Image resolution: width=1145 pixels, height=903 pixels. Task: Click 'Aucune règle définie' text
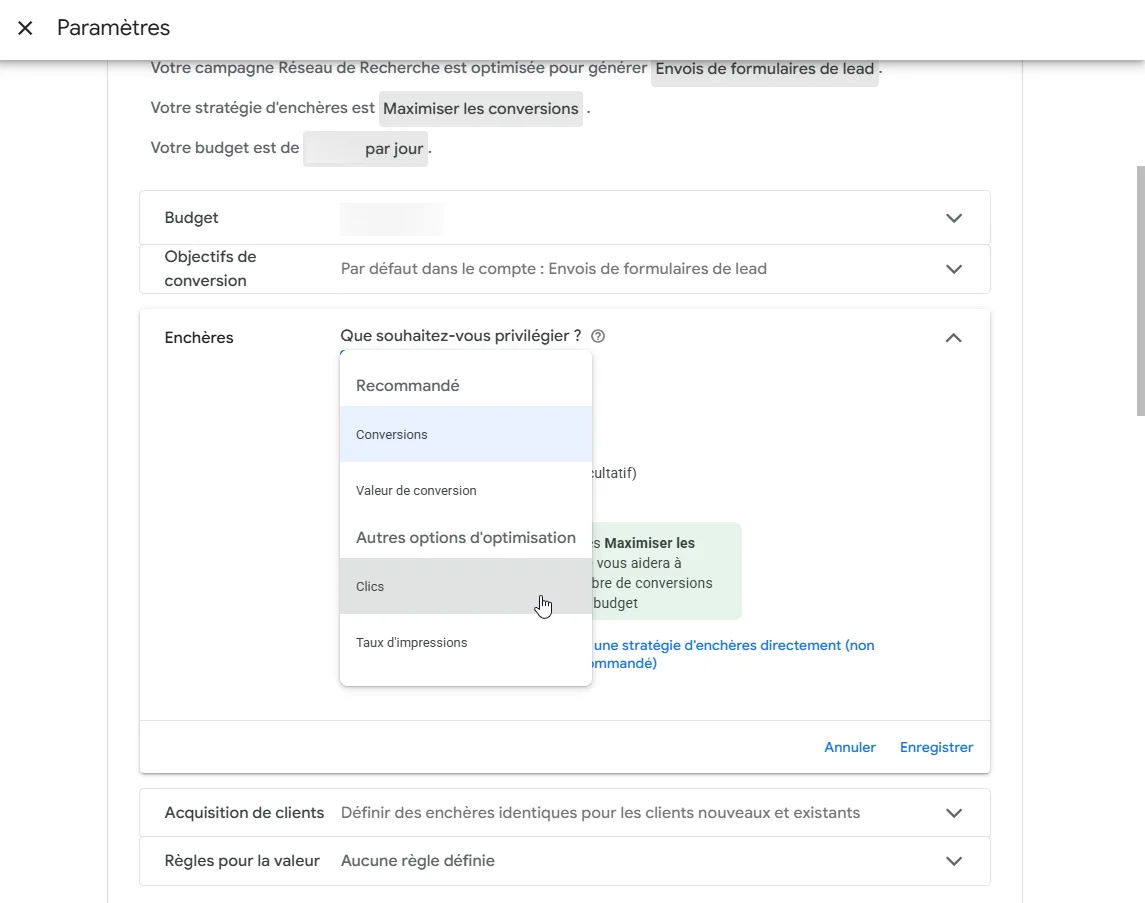[418, 861]
